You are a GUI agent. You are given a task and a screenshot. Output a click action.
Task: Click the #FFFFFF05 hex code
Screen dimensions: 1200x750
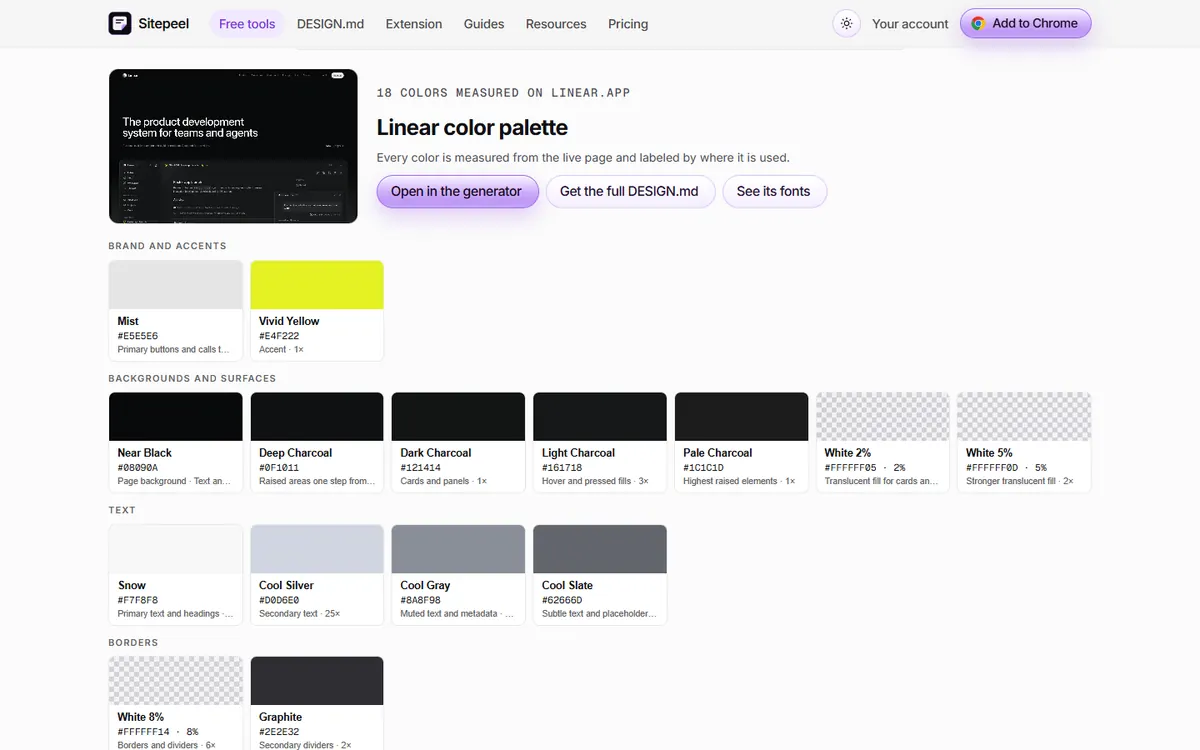[x=851, y=468]
